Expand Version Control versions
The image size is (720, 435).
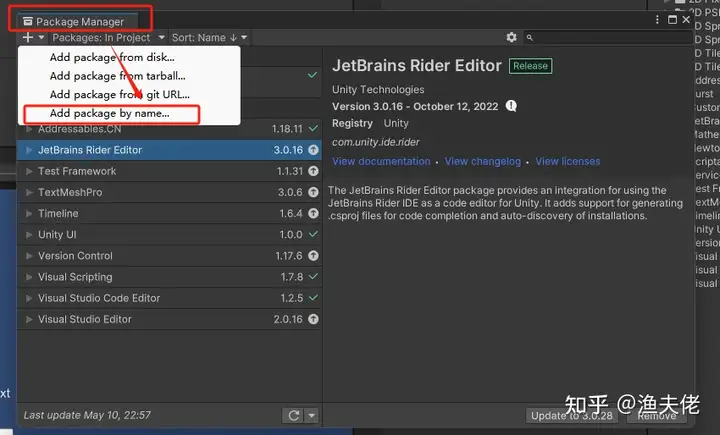click(x=29, y=255)
